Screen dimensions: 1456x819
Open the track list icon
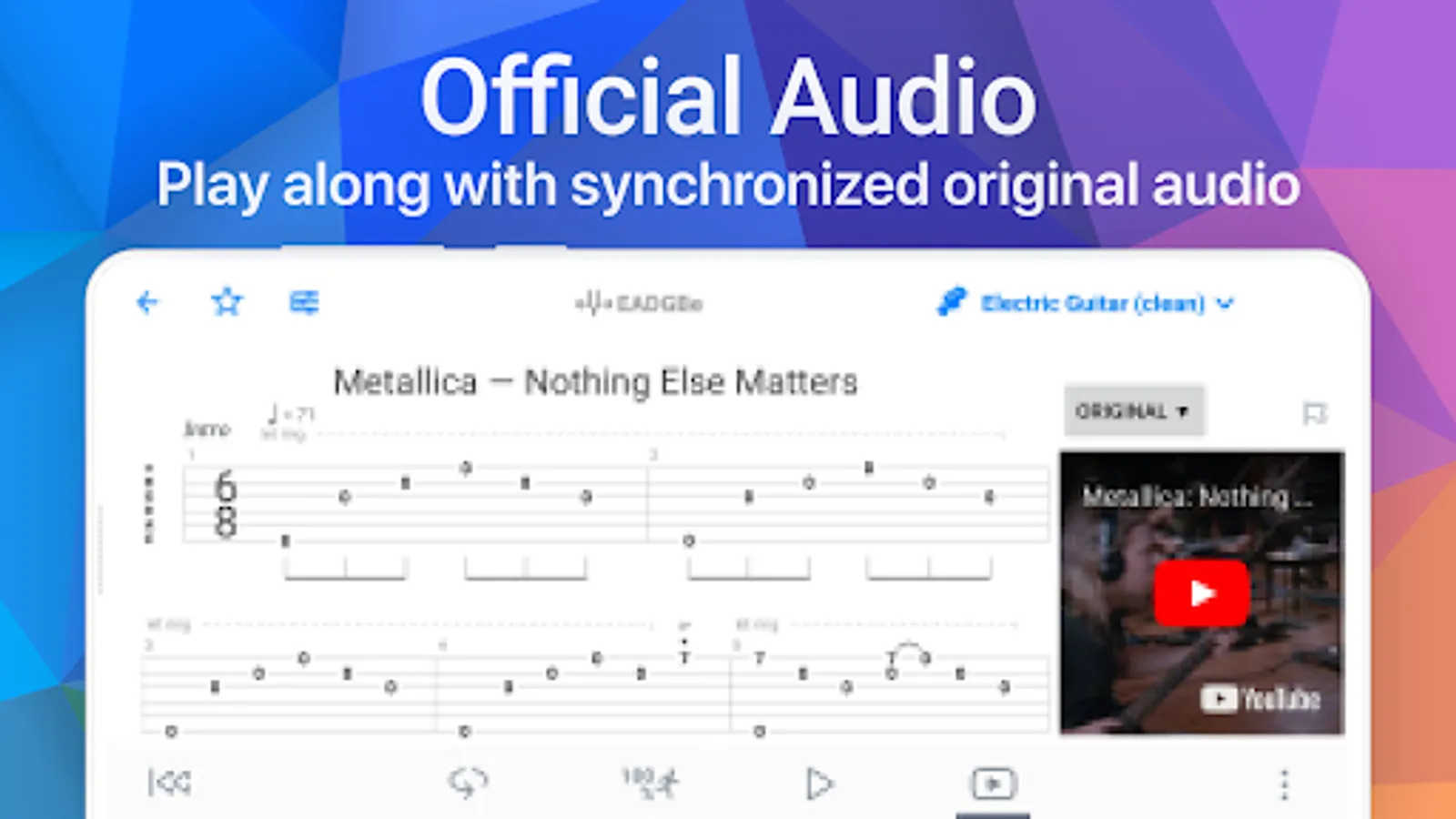(304, 301)
